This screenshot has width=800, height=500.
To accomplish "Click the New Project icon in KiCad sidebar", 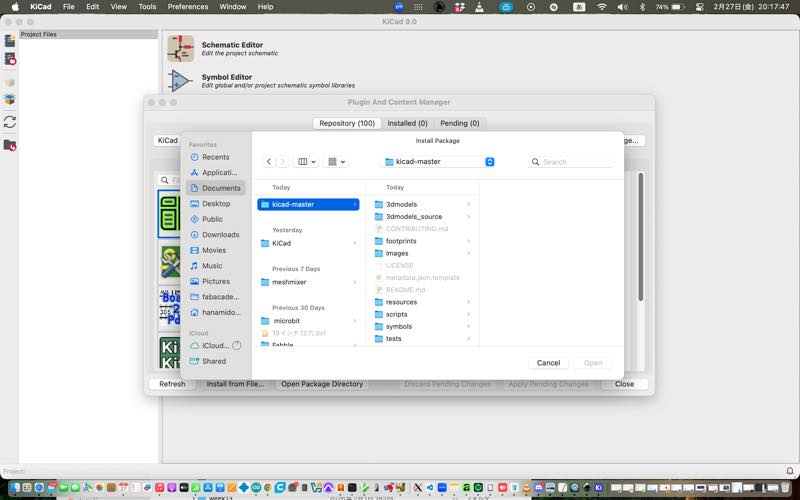I will click(10, 41).
